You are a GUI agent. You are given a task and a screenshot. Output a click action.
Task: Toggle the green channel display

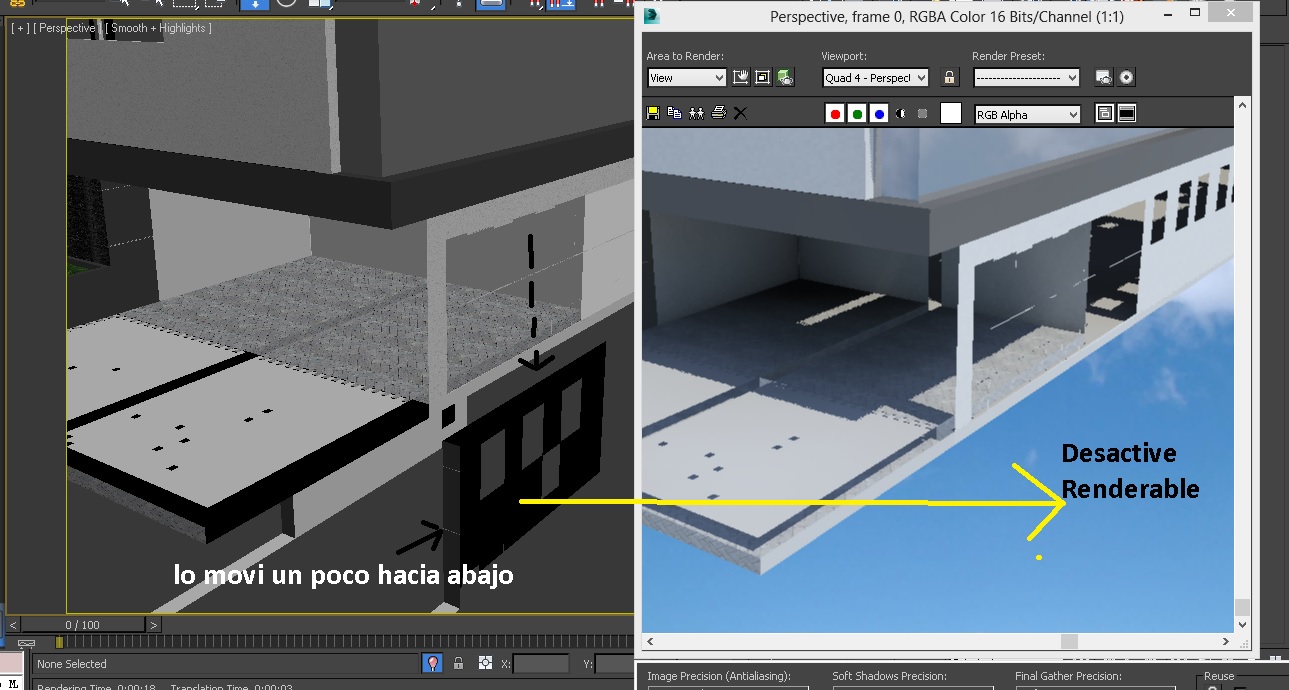tap(857, 114)
